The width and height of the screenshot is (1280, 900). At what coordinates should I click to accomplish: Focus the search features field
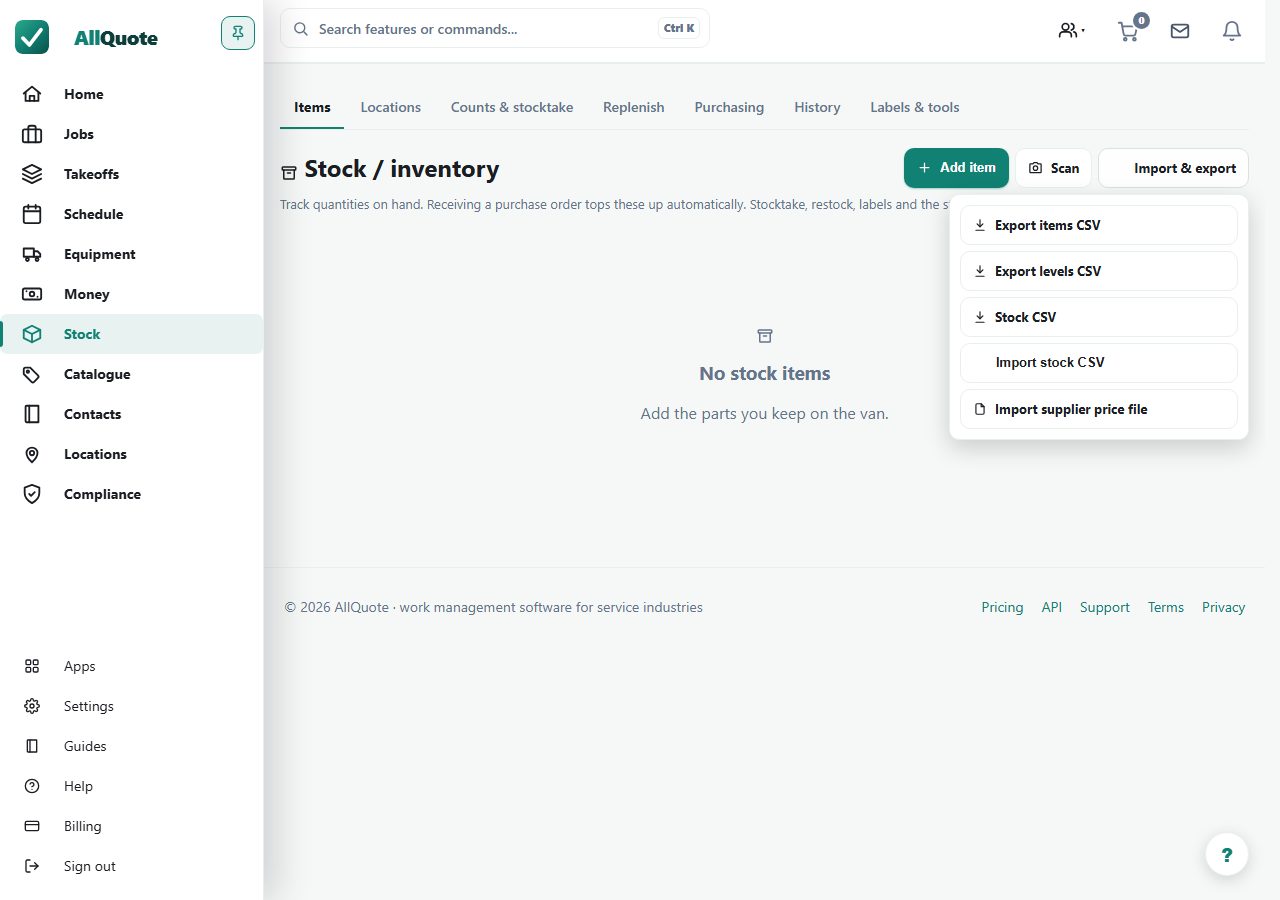(495, 29)
